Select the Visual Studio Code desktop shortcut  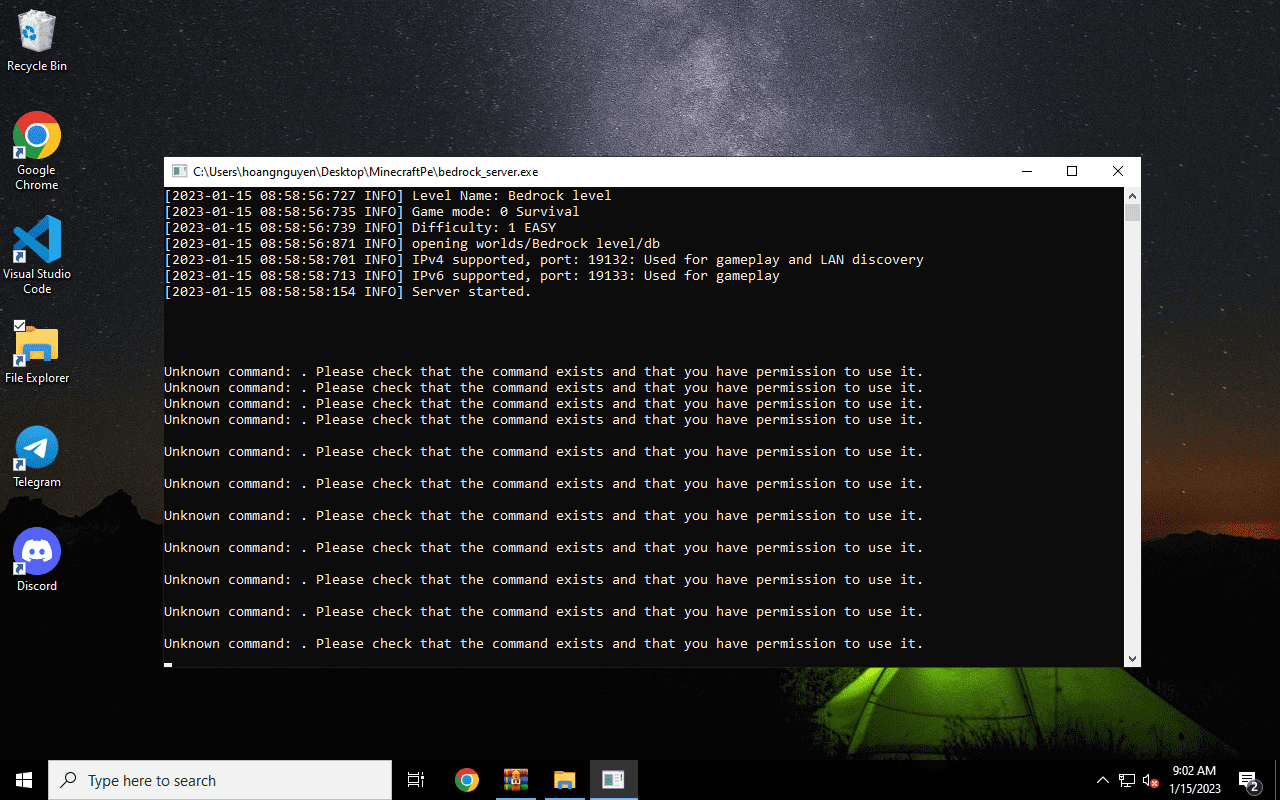(x=37, y=255)
